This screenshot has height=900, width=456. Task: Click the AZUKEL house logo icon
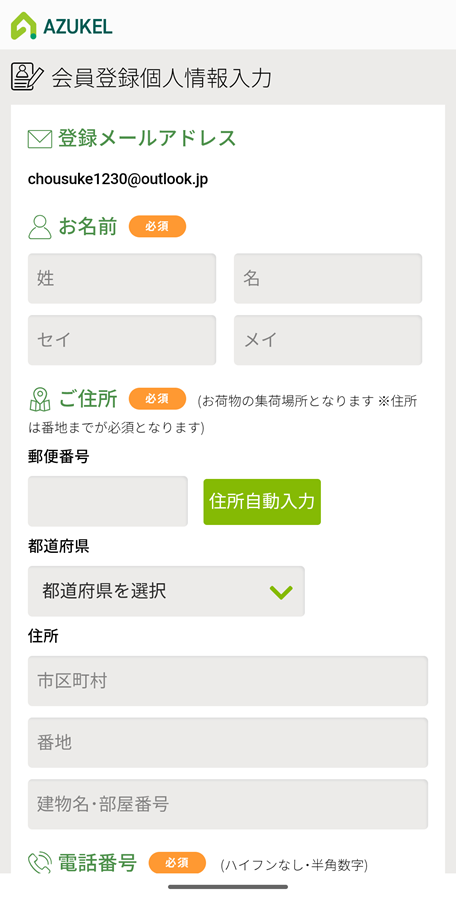[24, 25]
